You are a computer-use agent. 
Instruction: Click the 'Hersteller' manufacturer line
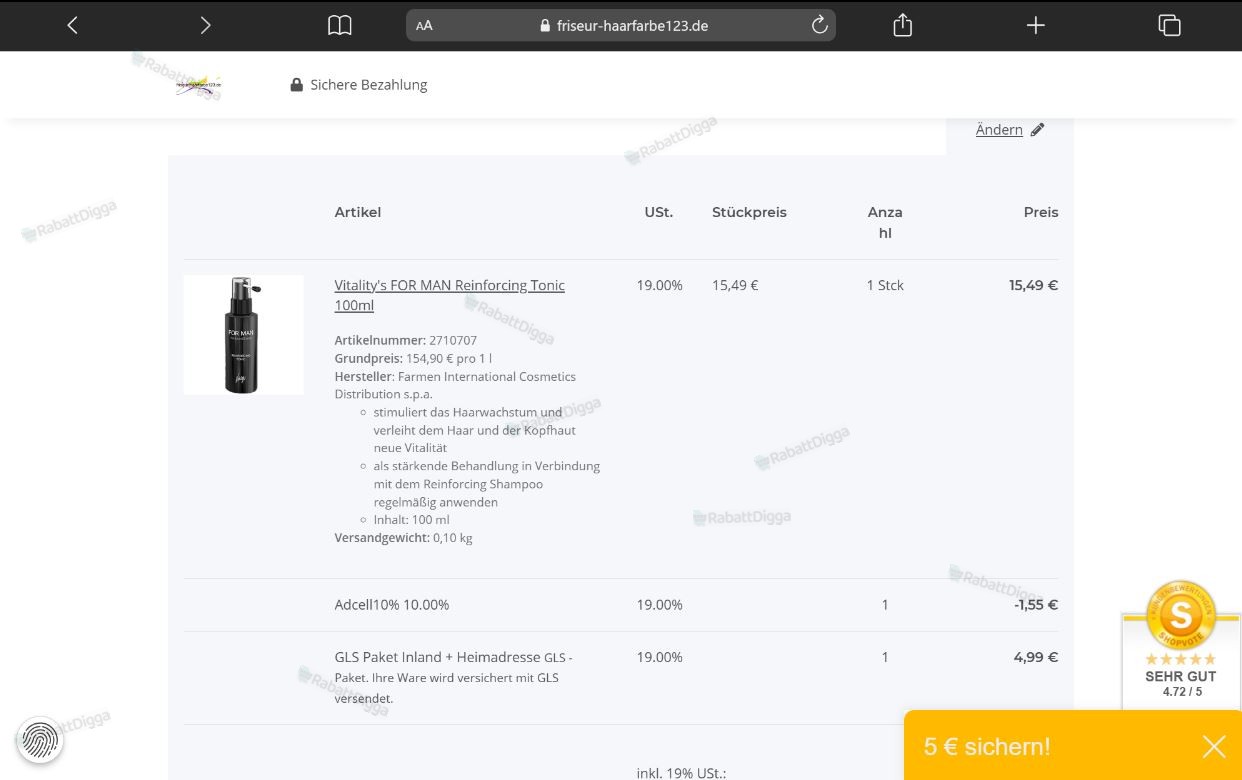pyautogui.click(x=455, y=385)
